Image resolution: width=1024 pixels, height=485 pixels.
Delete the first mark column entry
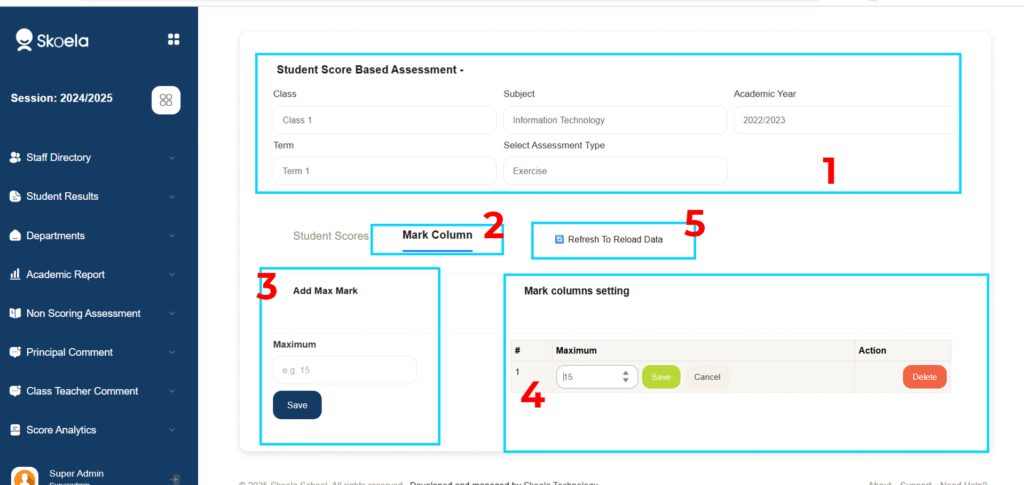924,377
